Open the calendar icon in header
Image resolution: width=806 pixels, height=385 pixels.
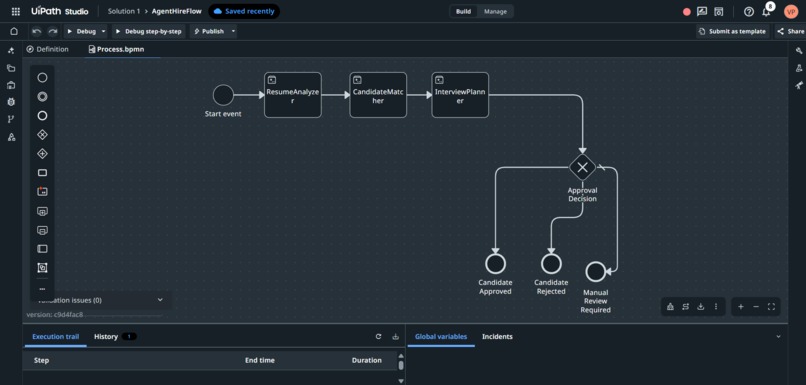click(719, 11)
